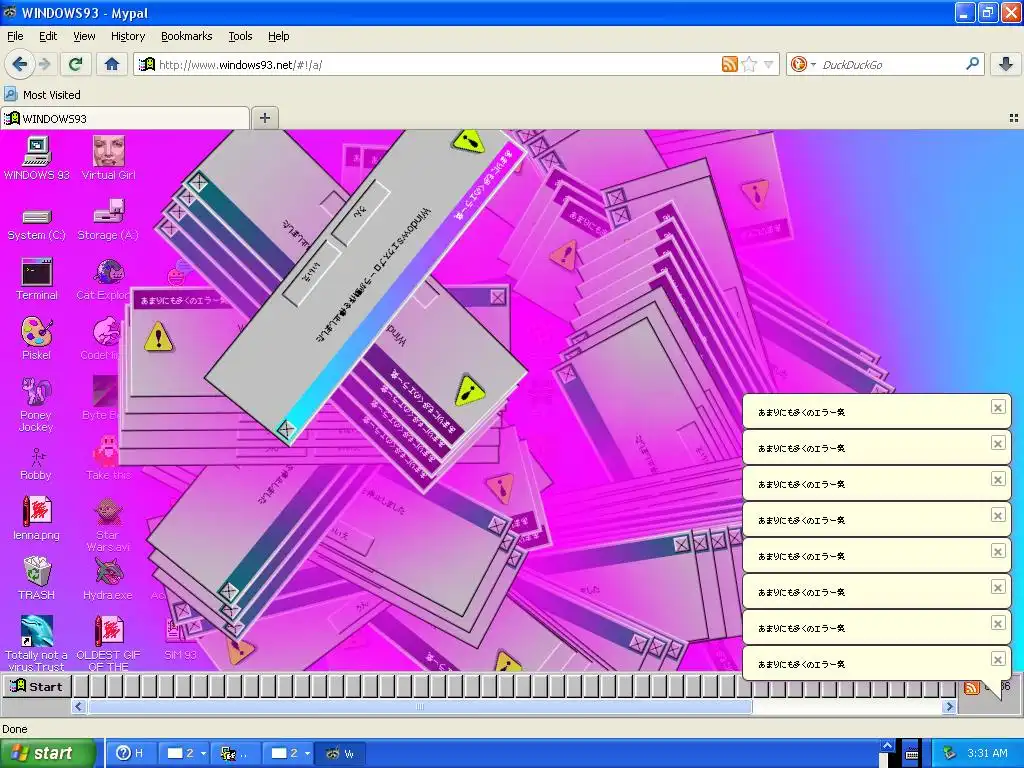Screen dimensions: 1024x768
Task: Open the Piskel paint icon
Action: [x=37, y=338]
